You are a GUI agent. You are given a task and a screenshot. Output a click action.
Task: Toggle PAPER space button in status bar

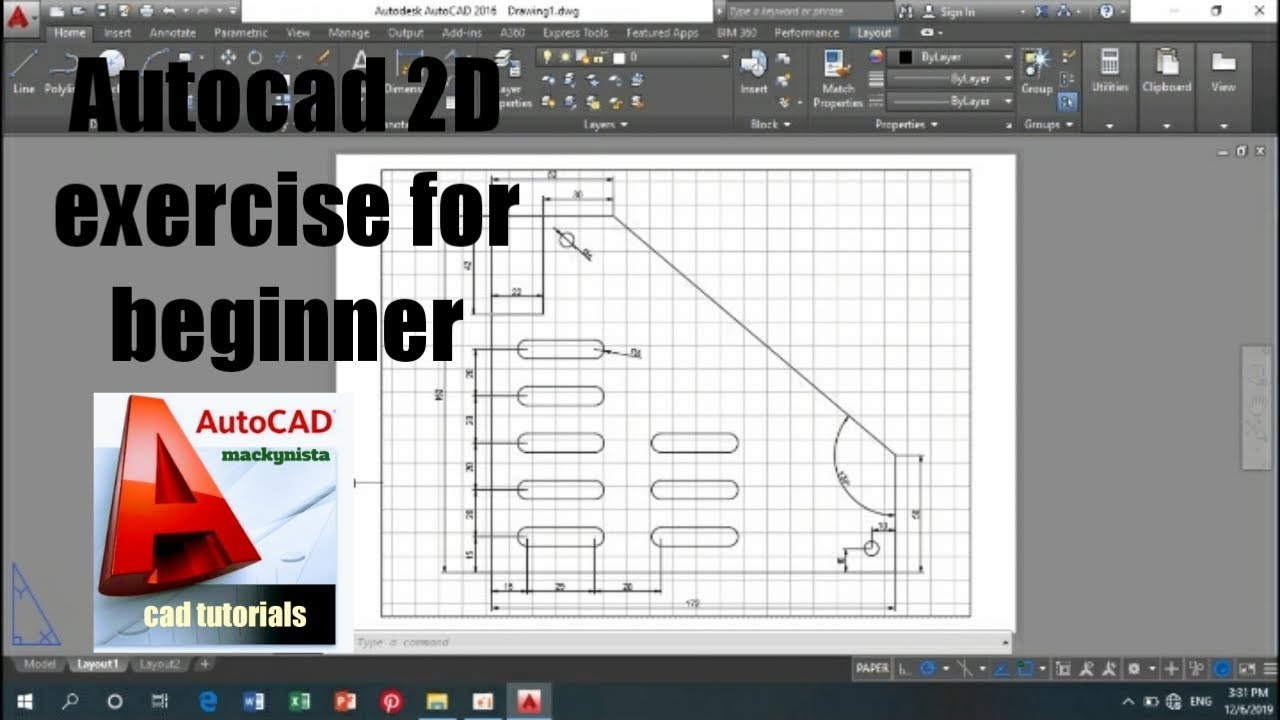[x=872, y=668]
